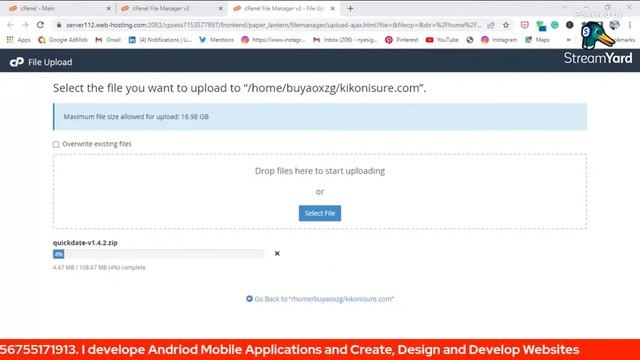This screenshot has width=640, height=360.
Task: Open the Pinterest bookmark
Action: click(402, 40)
